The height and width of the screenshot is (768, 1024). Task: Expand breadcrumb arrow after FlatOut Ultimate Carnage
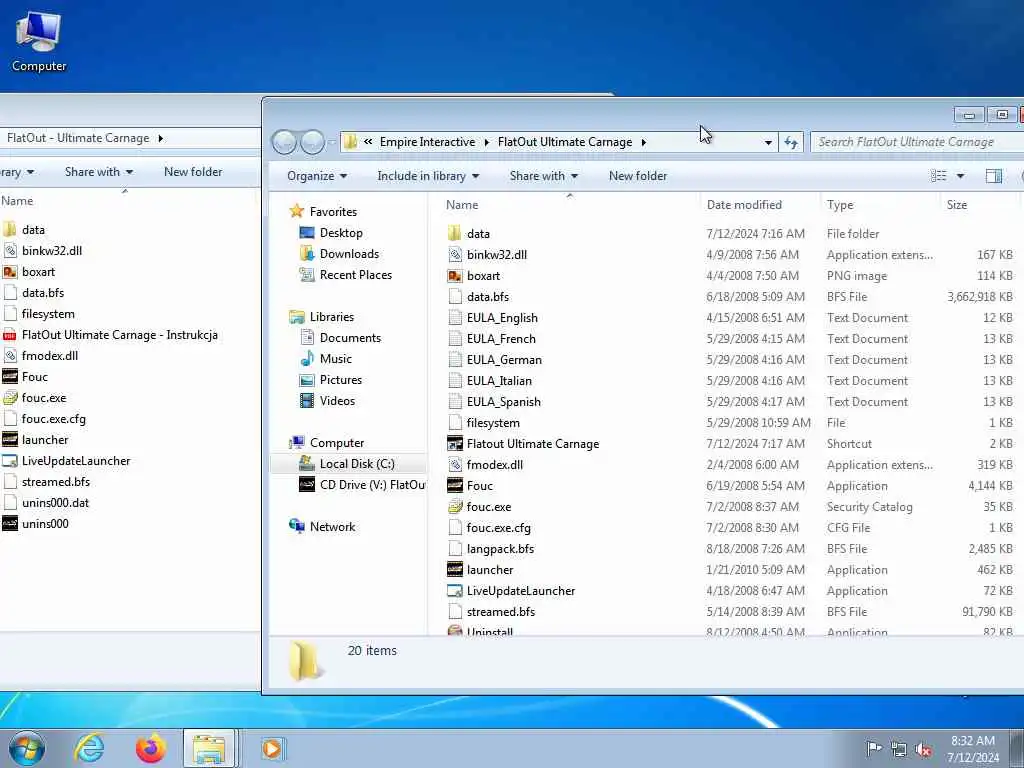(643, 142)
